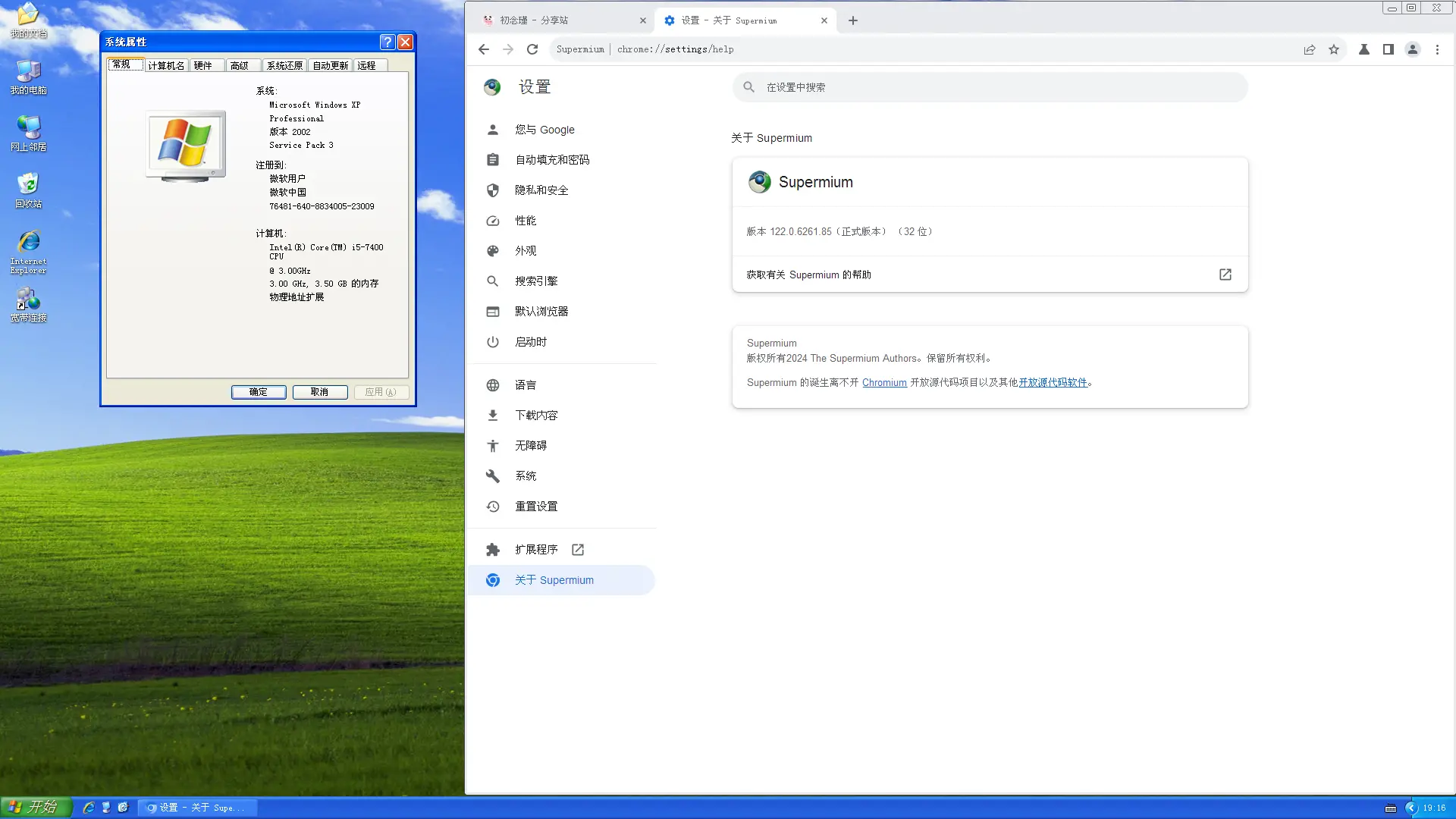
Task: Launch Internet Explorer from desktop
Action: (x=28, y=252)
